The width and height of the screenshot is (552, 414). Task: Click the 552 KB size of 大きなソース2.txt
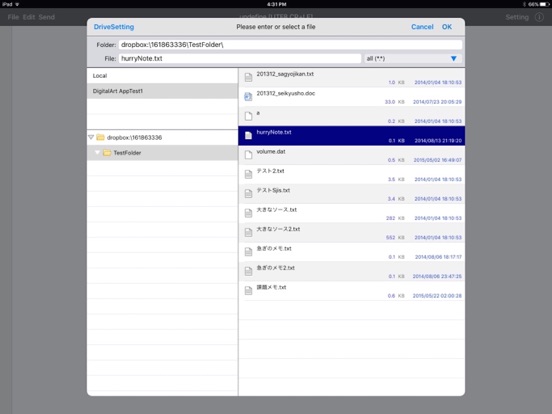coord(395,238)
